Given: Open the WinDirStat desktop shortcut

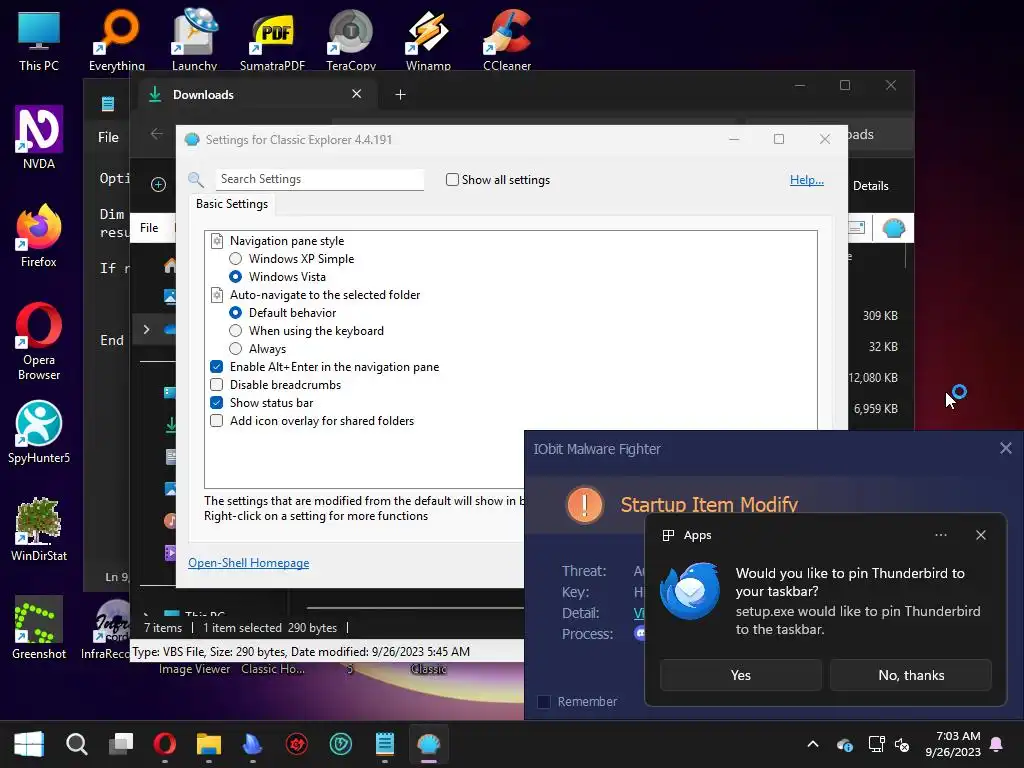Looking at the screenshot, I should [39, 529].
